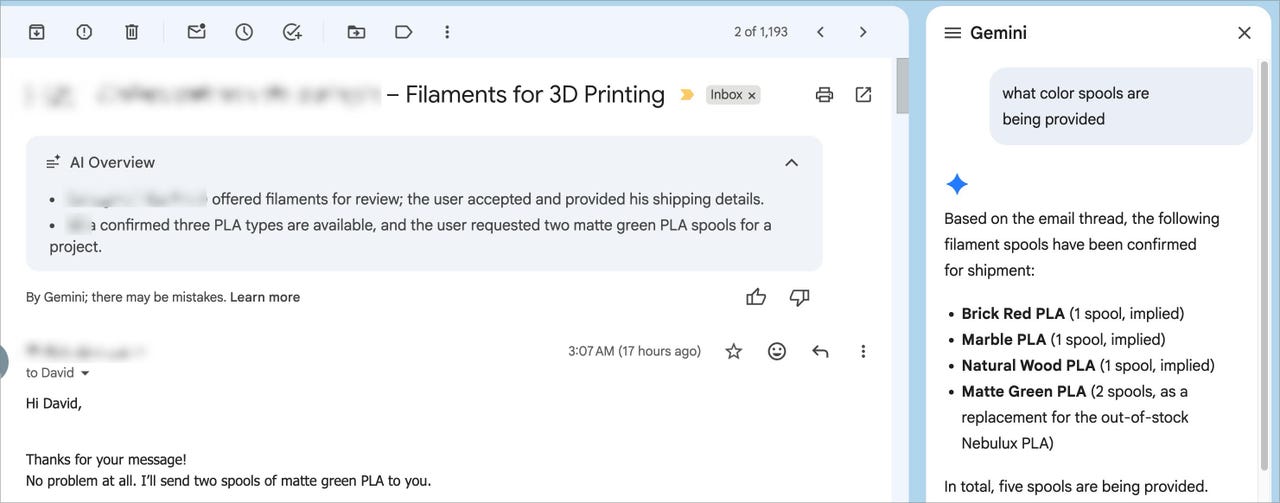
Task: Print the email thread
Action: click(x=824, y=95)
